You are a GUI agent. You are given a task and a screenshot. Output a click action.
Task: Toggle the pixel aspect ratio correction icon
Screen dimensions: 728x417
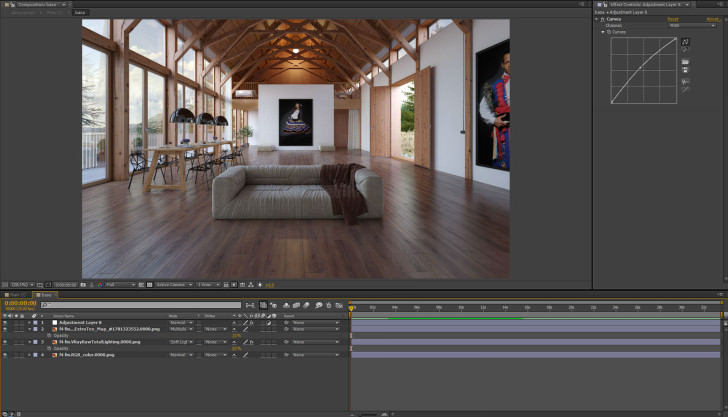click(226, 285)
